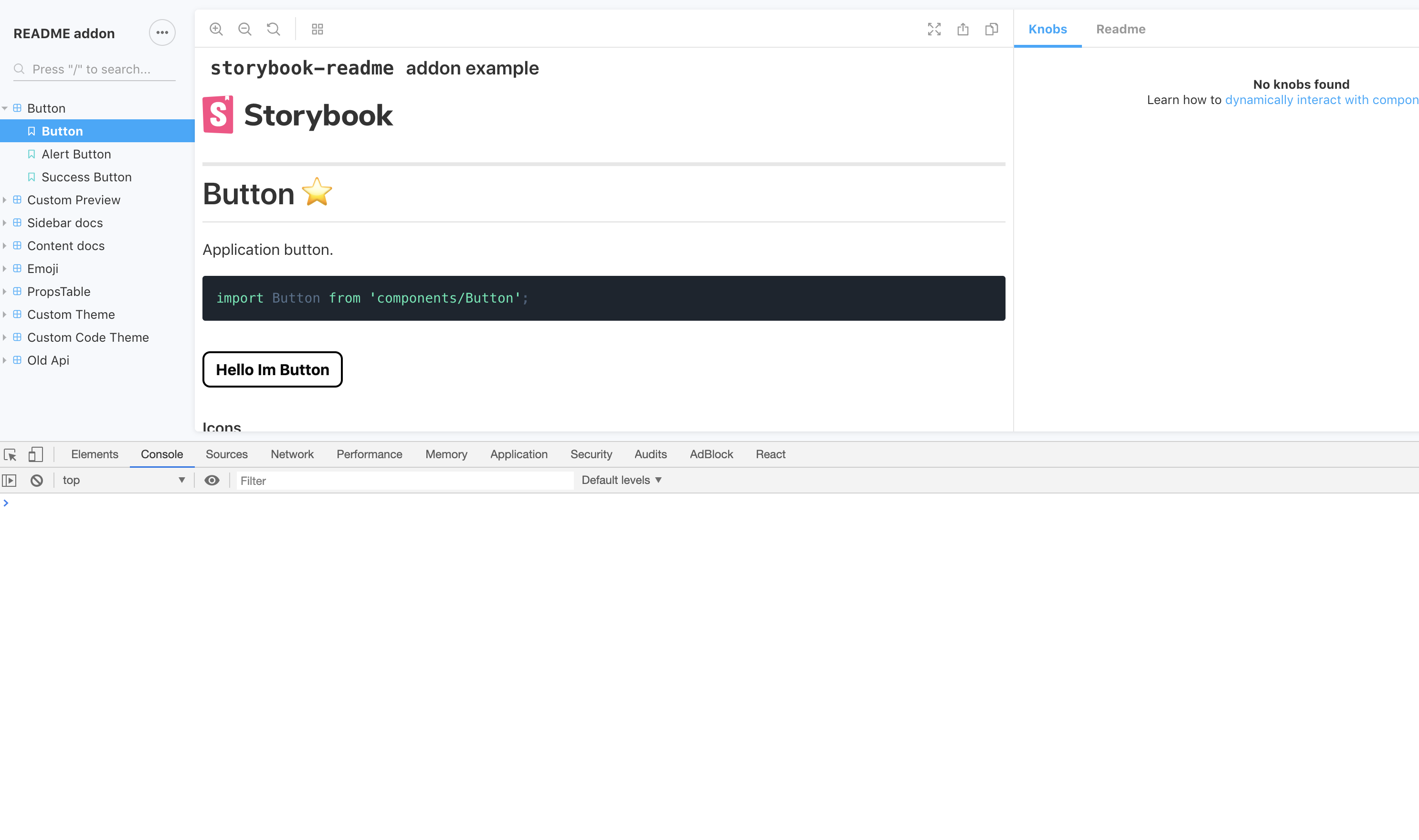Open the Default levels dropdown
The height and width of the screenshot is (840, 1419).
[x=621, y=481]
